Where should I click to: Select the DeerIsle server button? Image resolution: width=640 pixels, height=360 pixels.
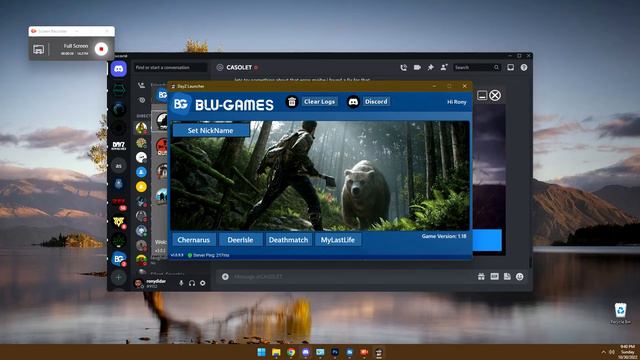tap(240, 240)
